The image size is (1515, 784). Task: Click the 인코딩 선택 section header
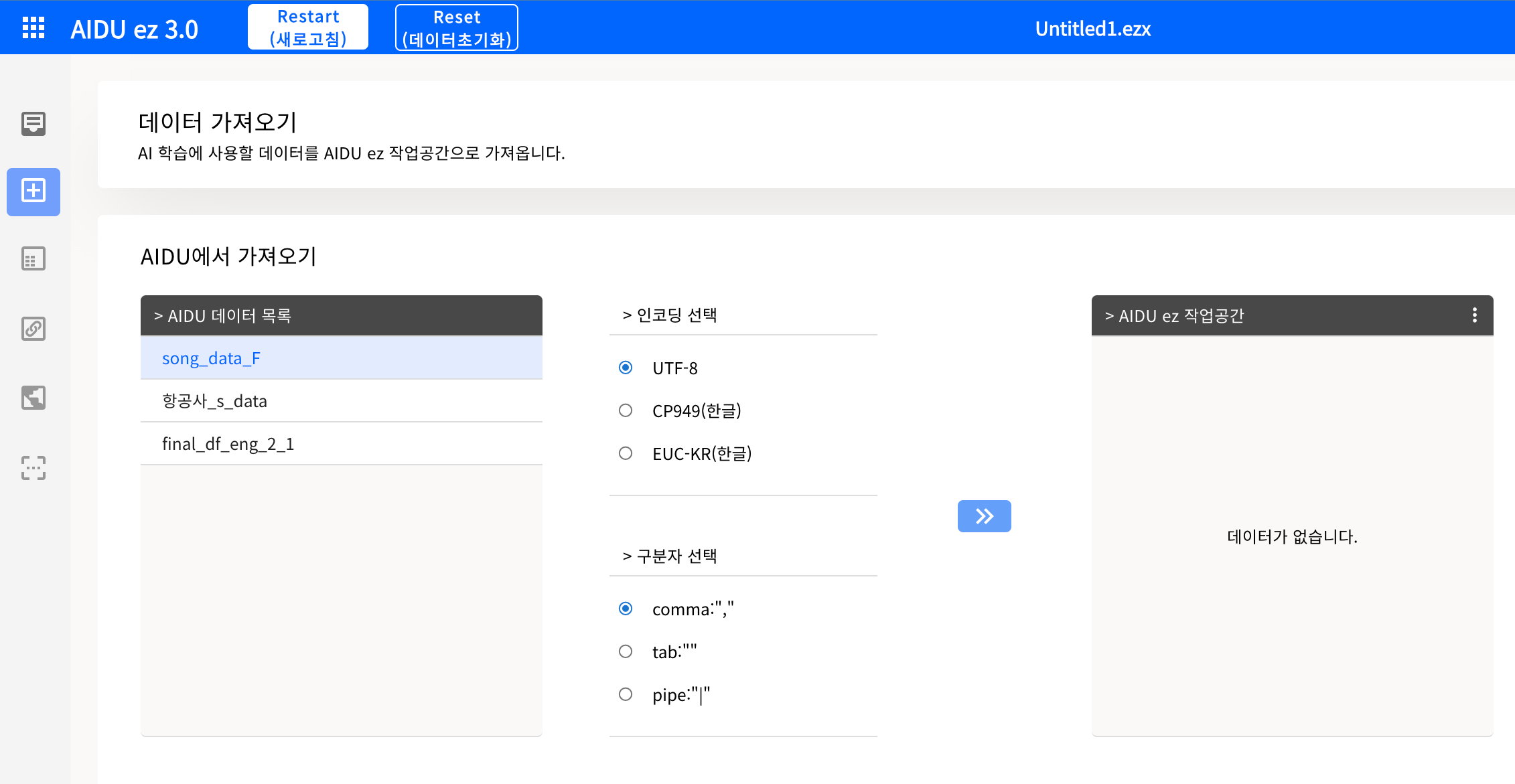(670, 315)
